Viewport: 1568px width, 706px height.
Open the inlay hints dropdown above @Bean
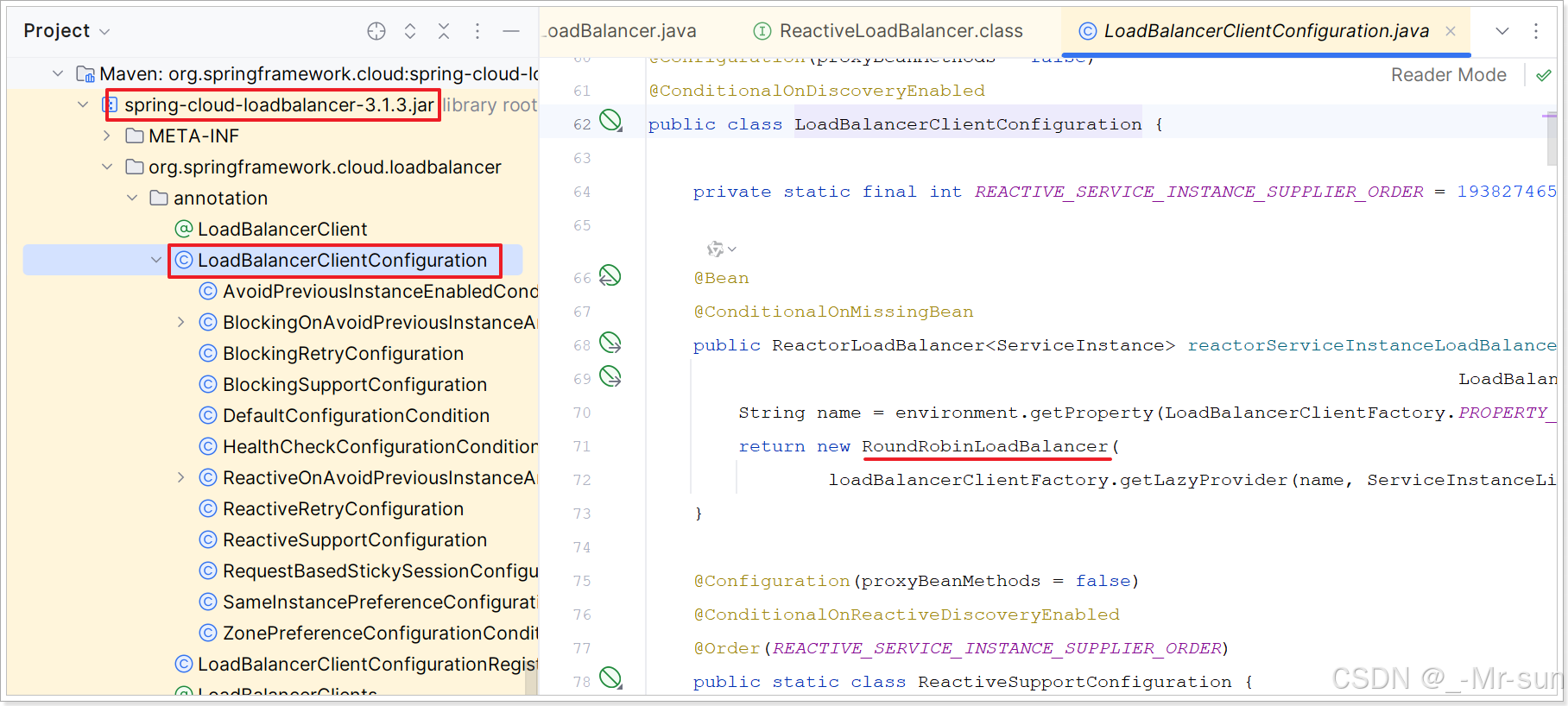pos(722,249)
